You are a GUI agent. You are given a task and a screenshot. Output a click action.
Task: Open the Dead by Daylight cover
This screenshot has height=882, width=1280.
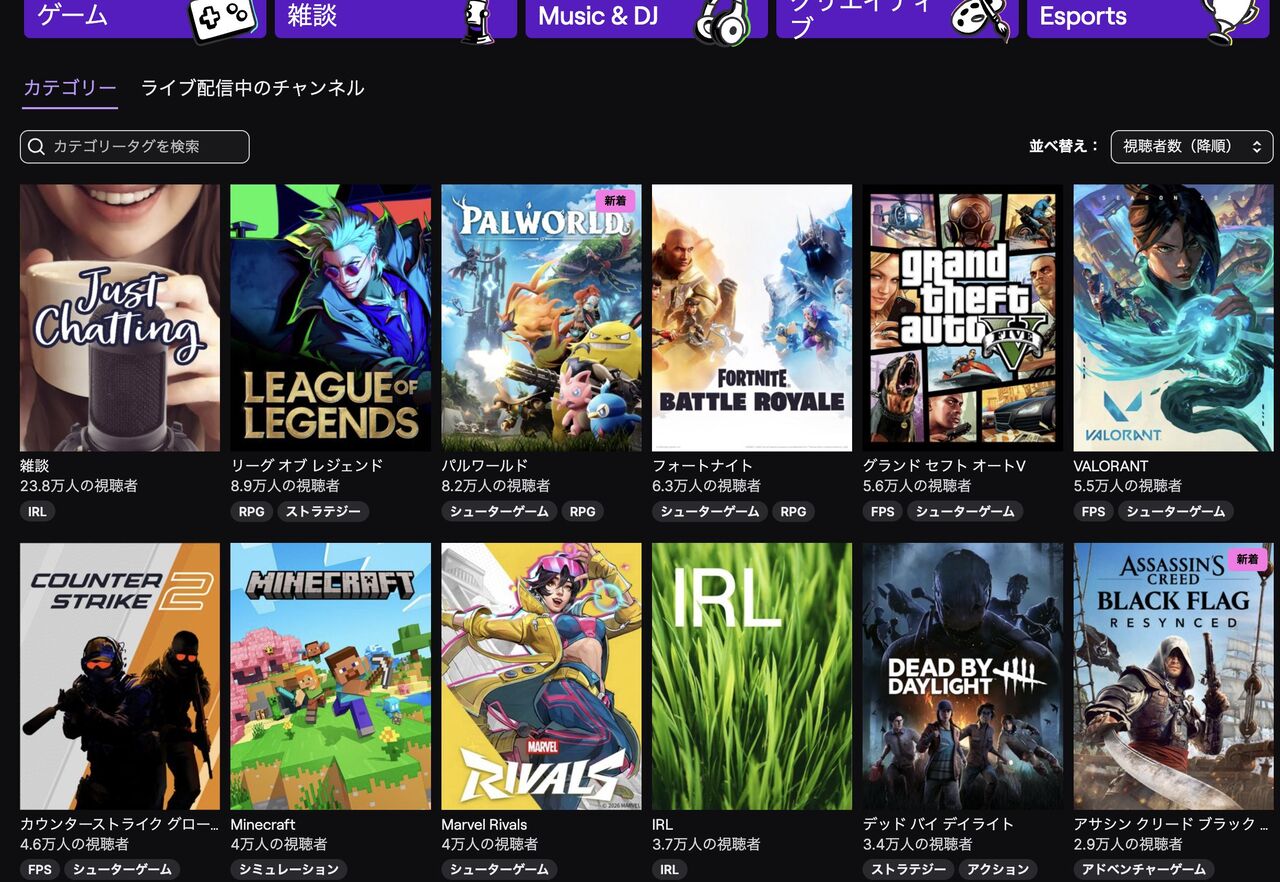(x=963, y=676)
